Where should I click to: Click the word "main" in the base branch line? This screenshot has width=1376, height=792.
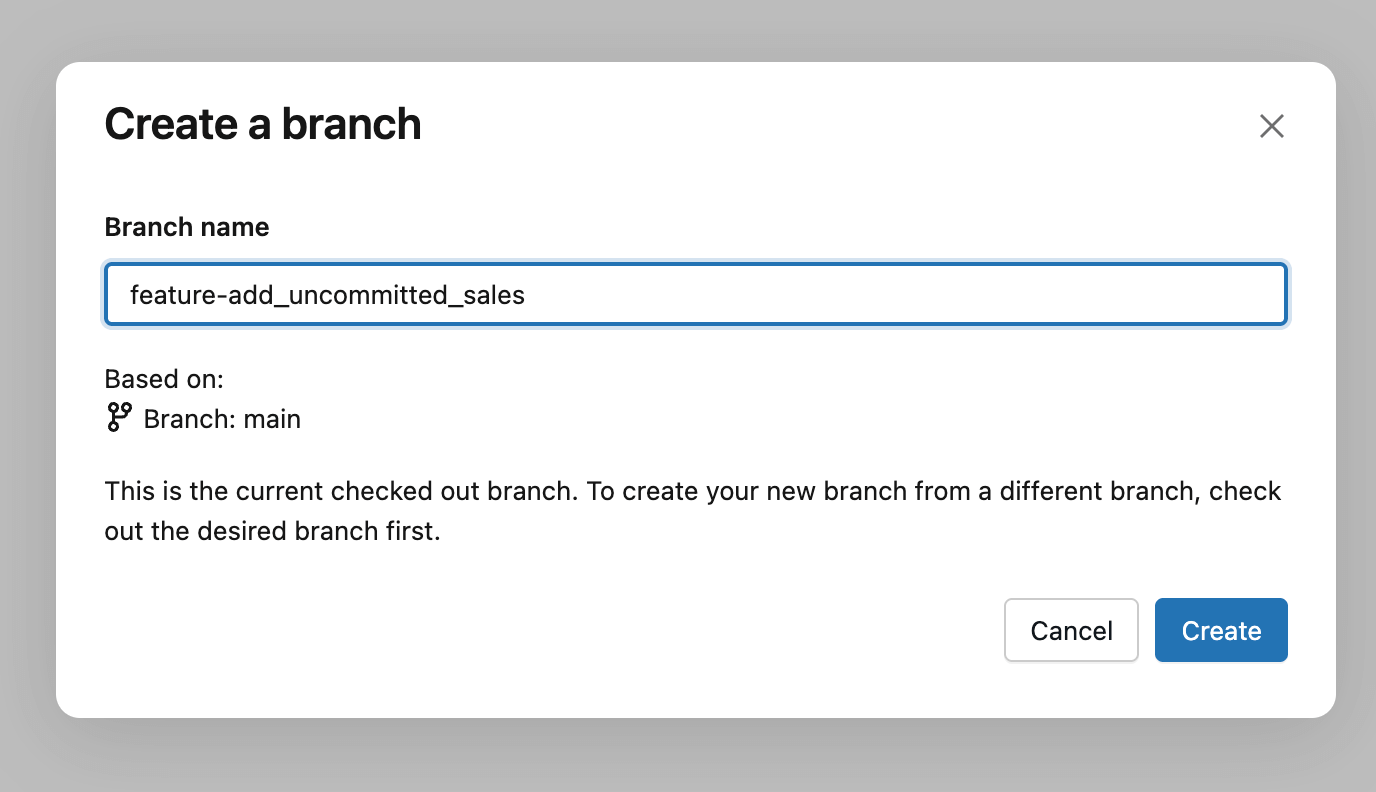point(270,419)
